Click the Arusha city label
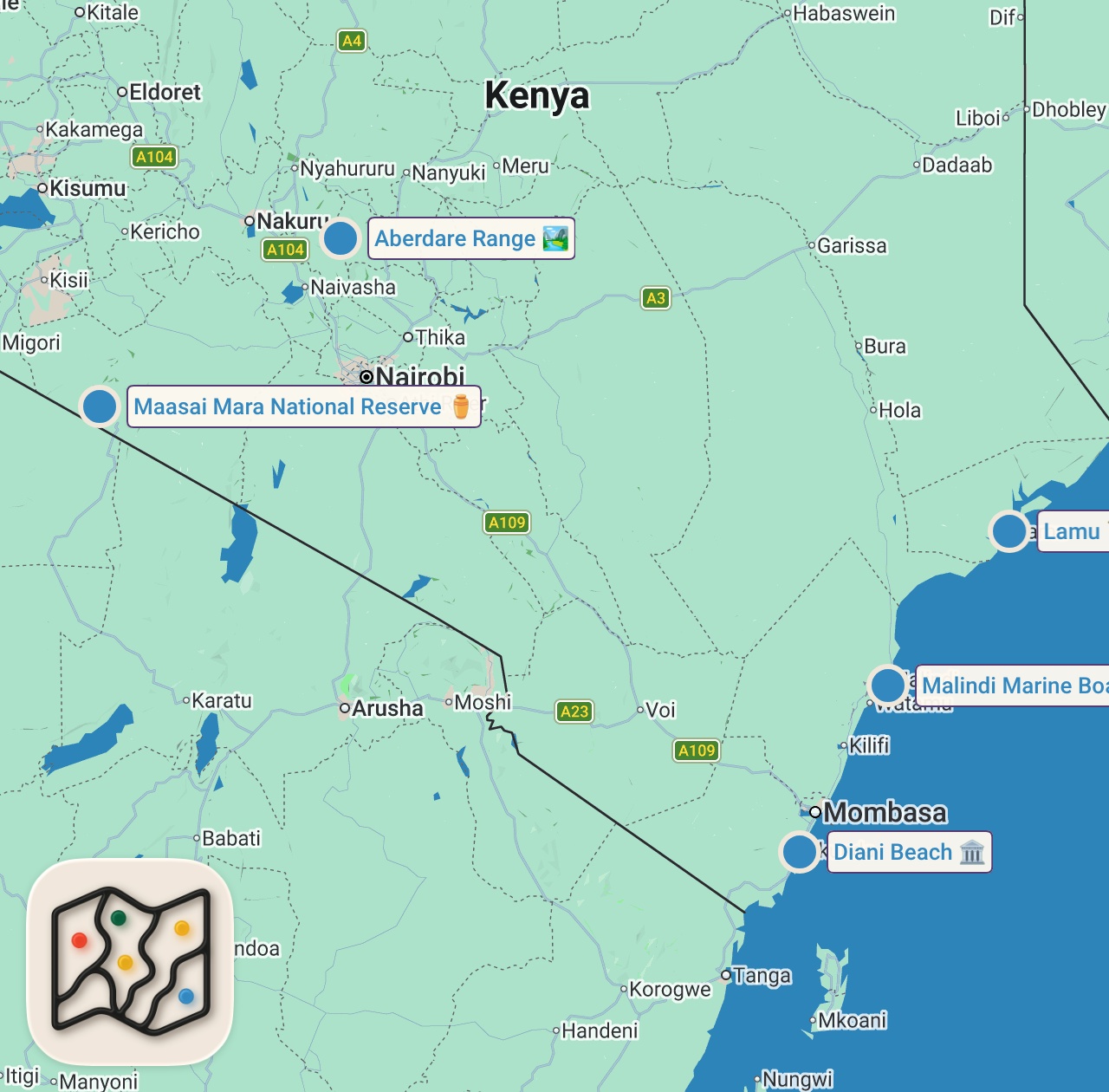 click(x=387, y=708)
